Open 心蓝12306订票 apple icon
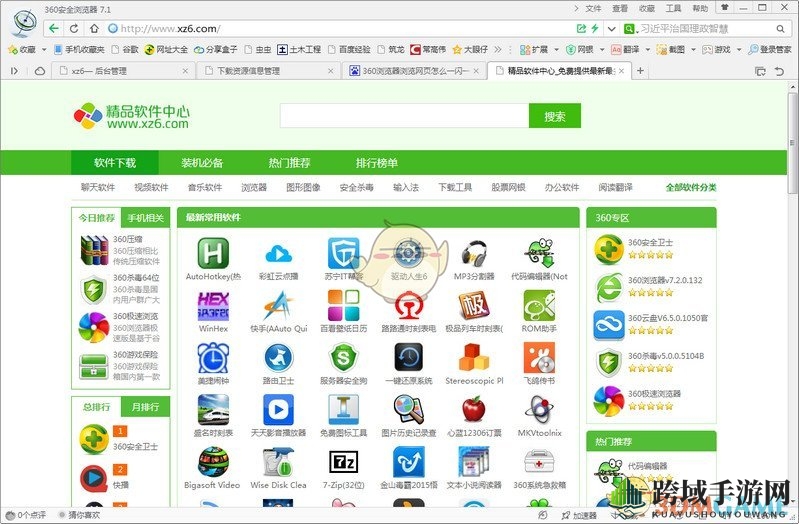Image resolution: width=799 pixels, height=524 pixels. (x=474, y=409)
